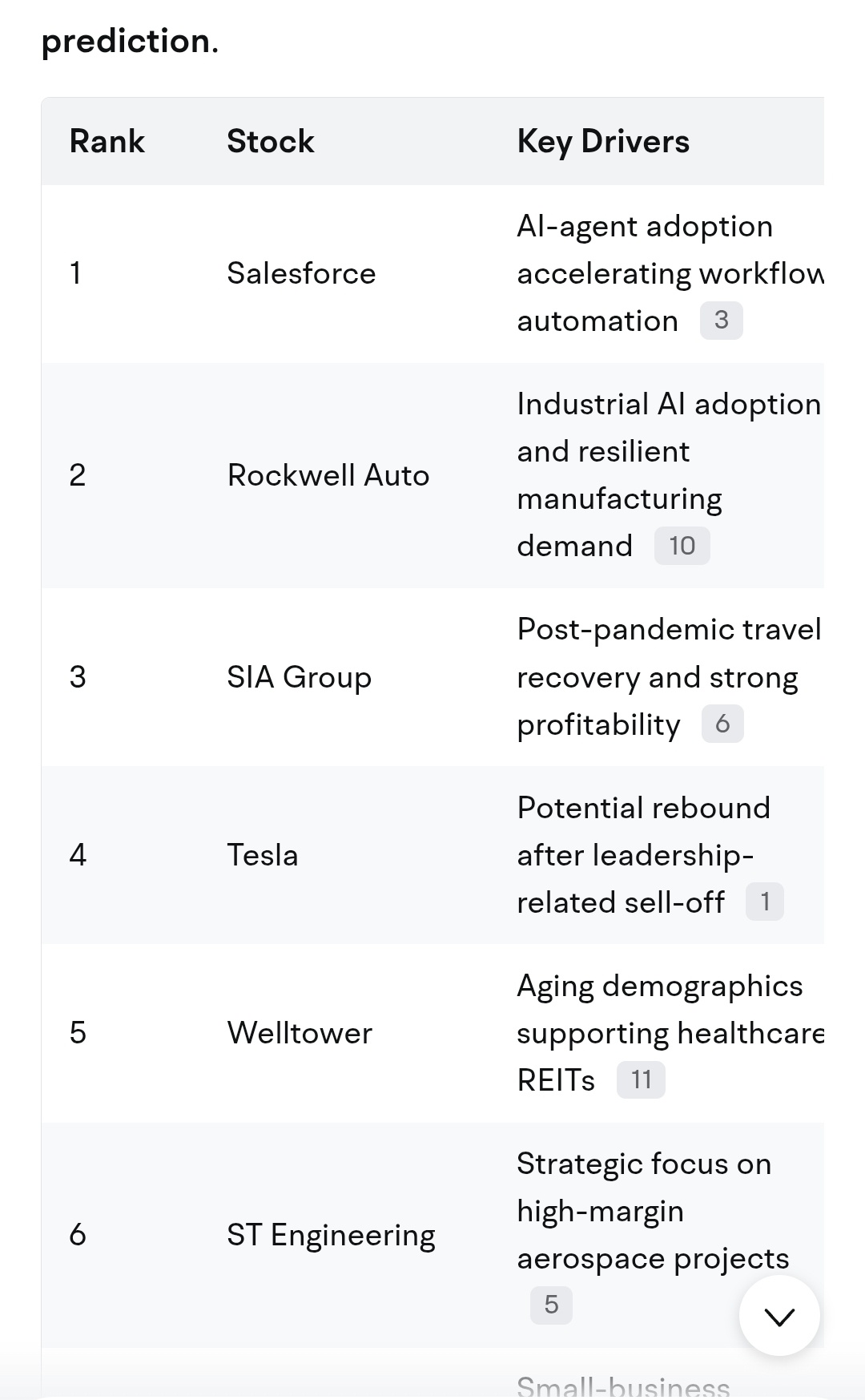
Task: Click the Rank column header
Action: [107, 142]
